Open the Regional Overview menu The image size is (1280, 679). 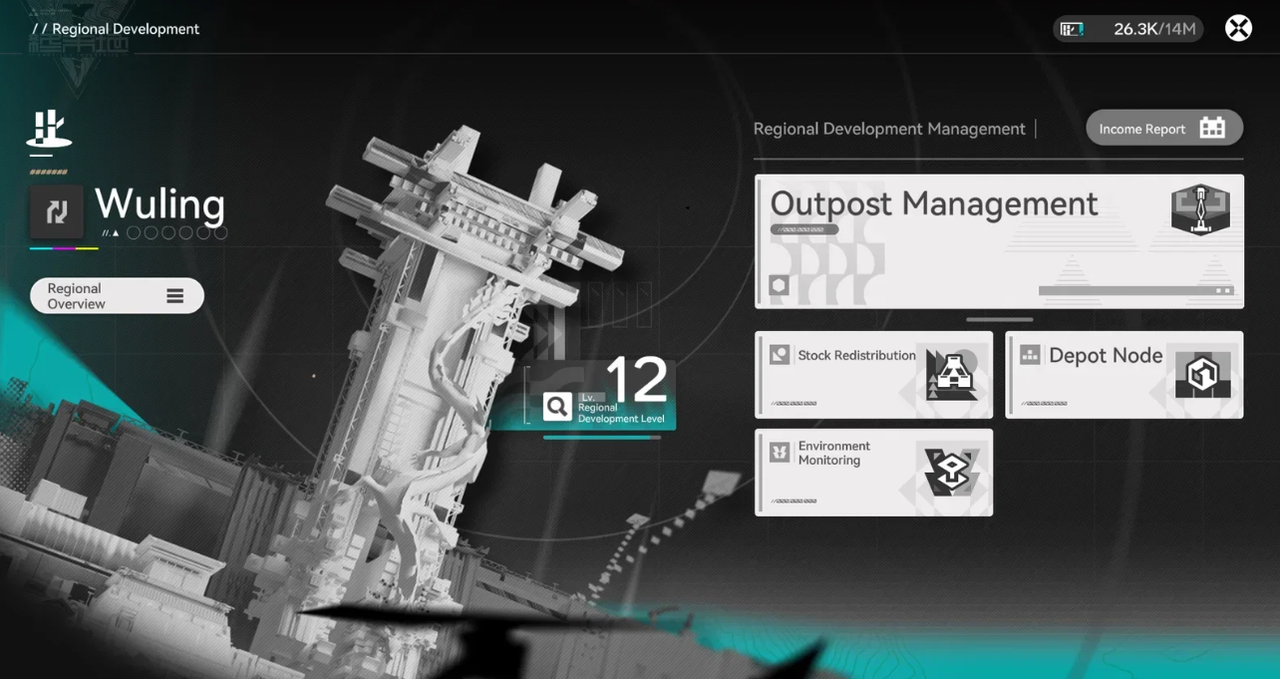tap(117, 296)
